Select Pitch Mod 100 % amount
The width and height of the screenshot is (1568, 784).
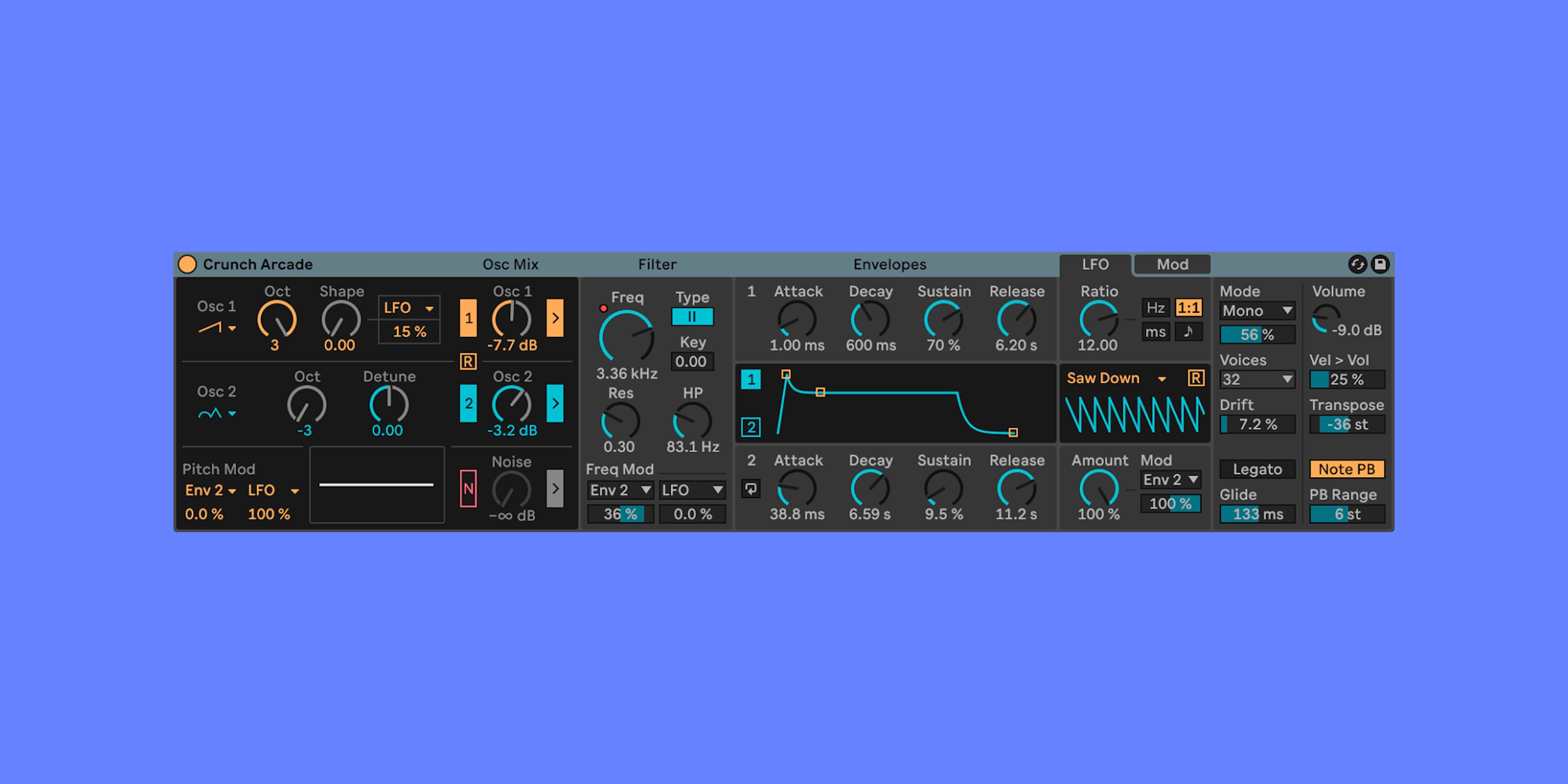[x=269, y=514]
